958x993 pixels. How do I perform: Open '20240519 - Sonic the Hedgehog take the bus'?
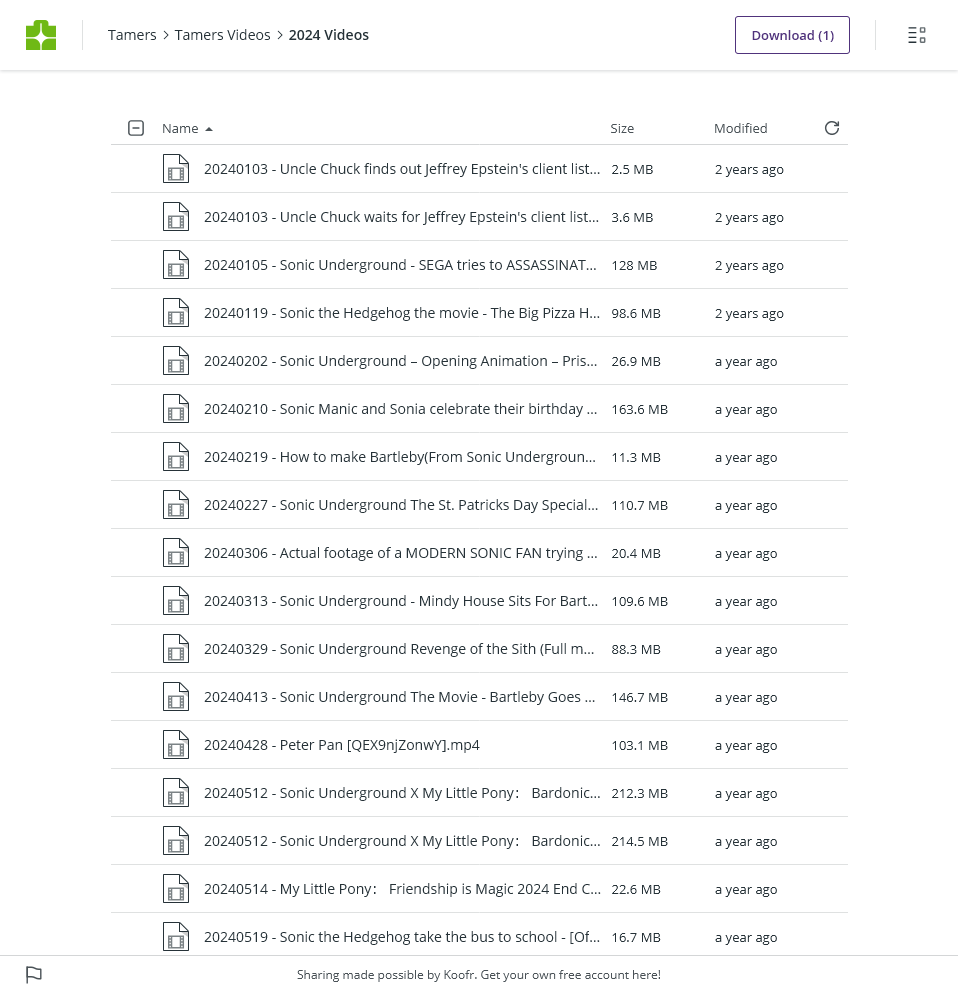pos(402,937)
